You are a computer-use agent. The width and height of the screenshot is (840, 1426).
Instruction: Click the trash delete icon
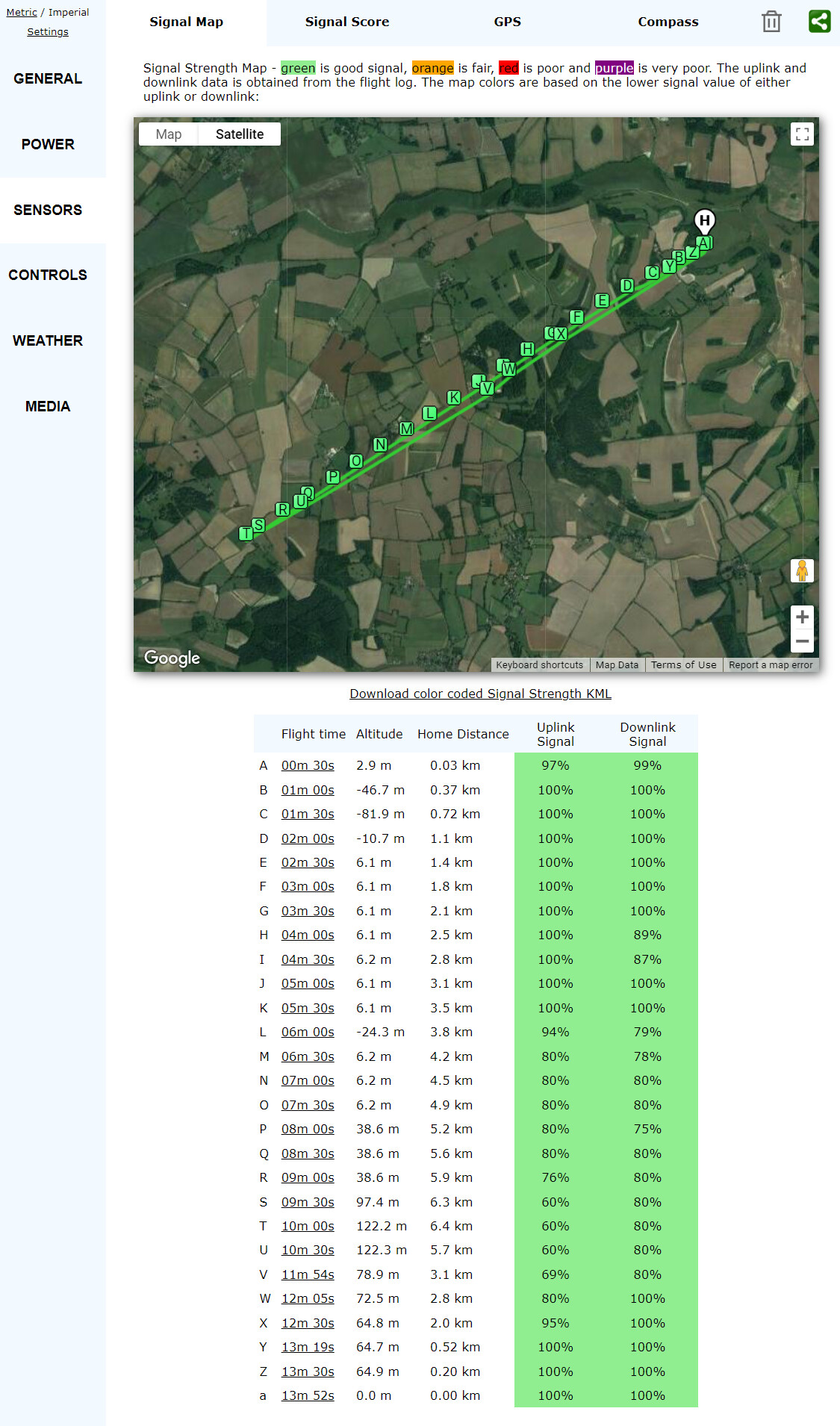[771, 22]
